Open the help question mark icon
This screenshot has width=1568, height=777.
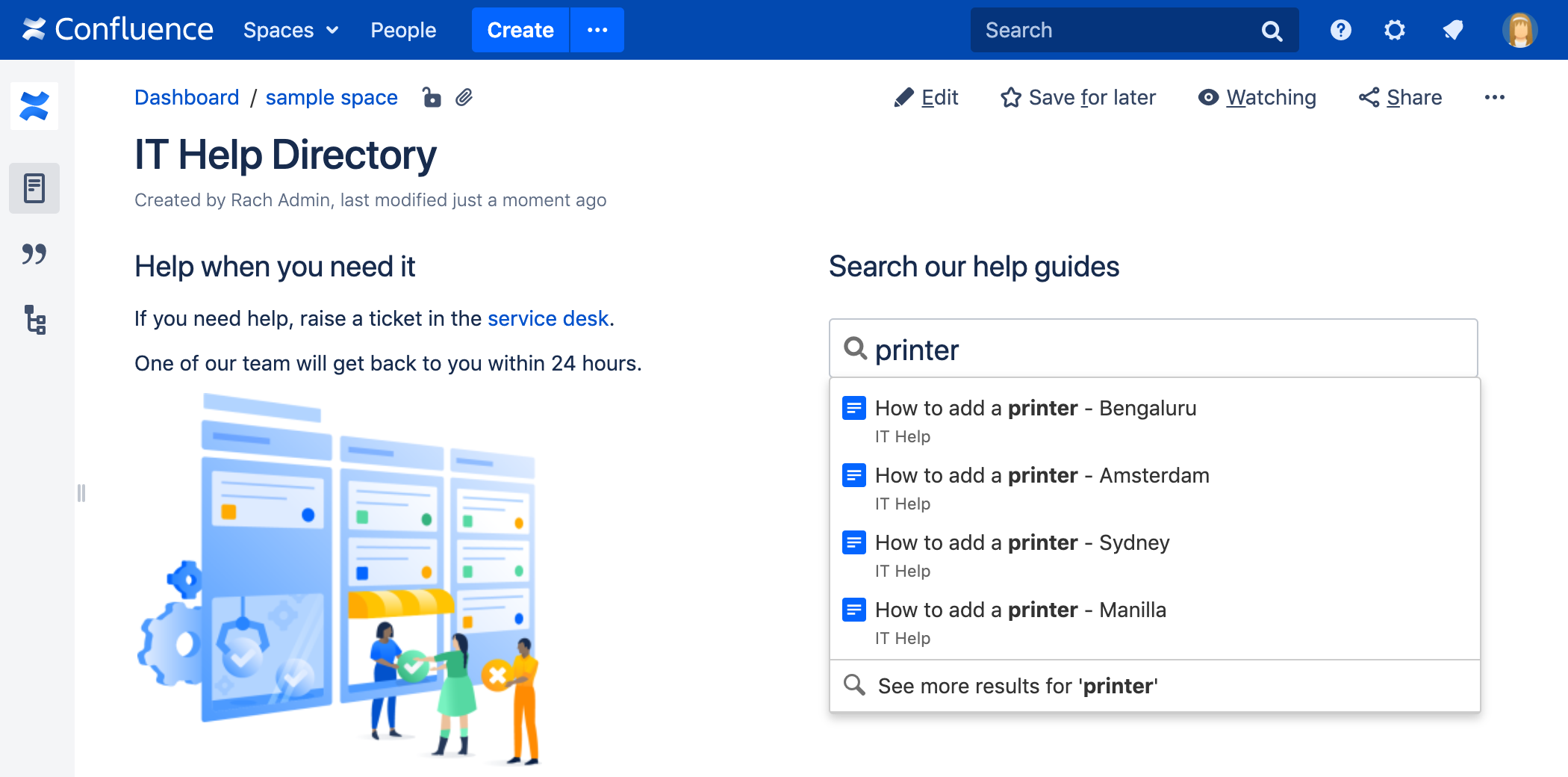pos(1340,30)
